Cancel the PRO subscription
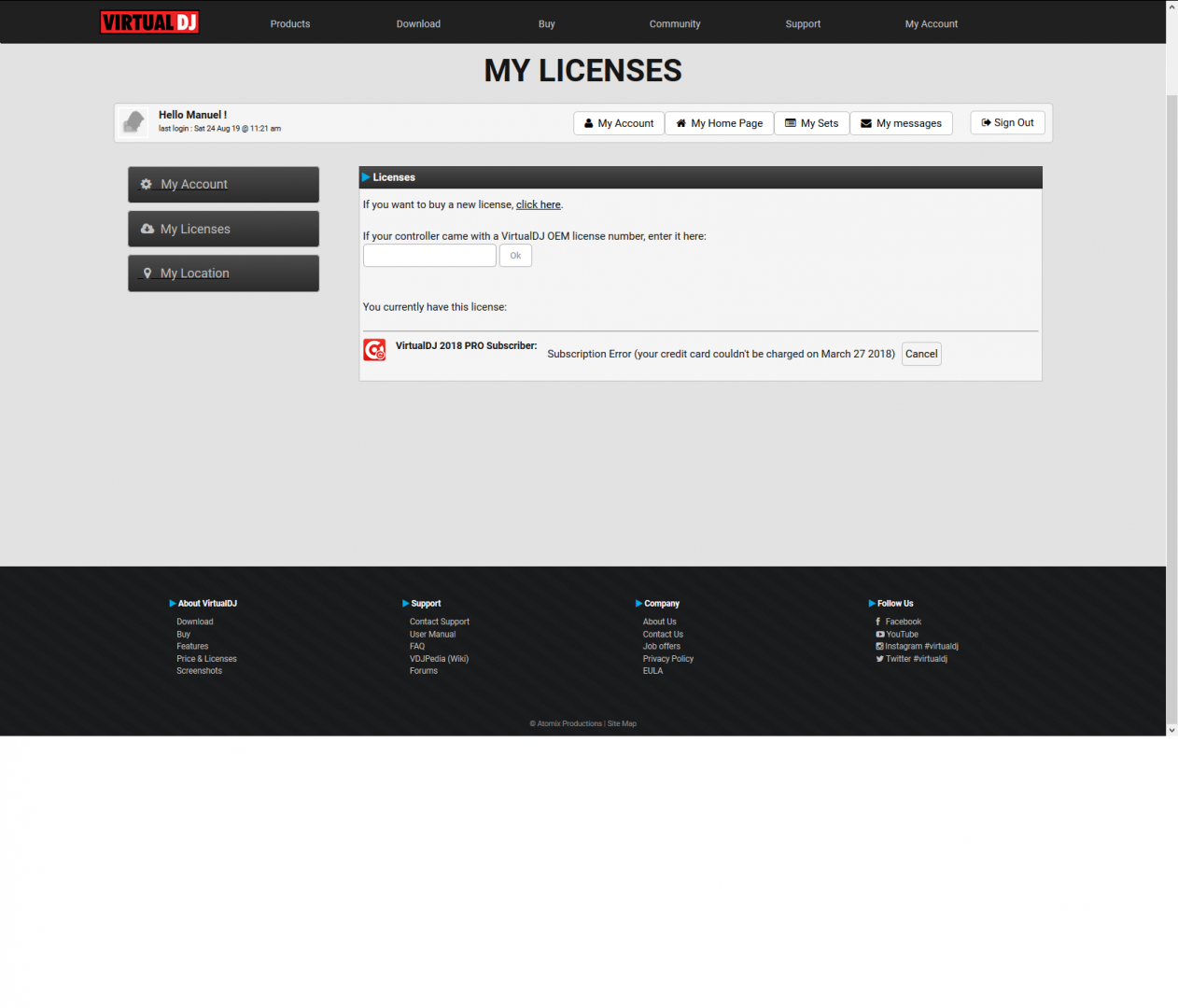 click(x=921, y=354)
